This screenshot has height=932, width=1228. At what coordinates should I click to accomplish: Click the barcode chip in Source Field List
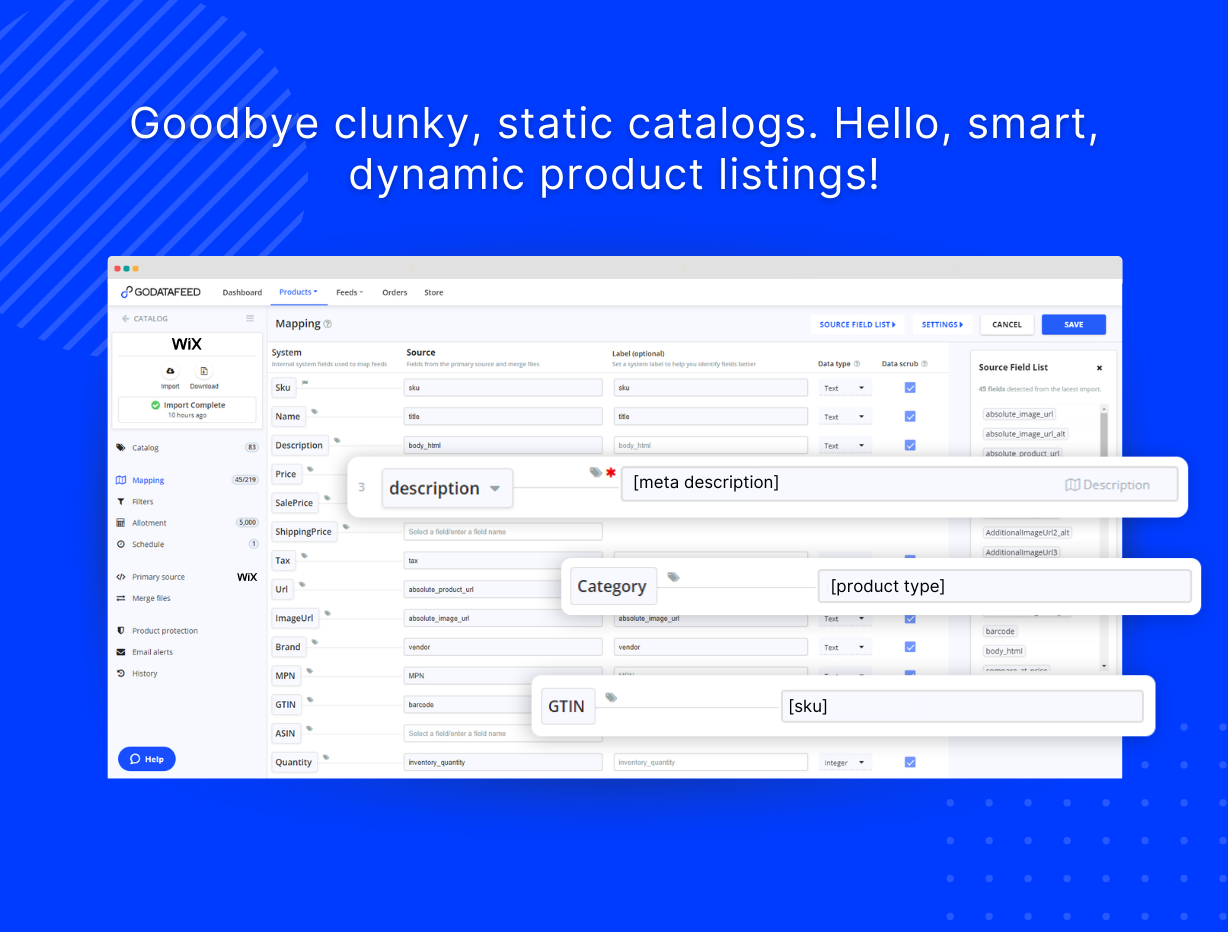[x=1000, y=631]
